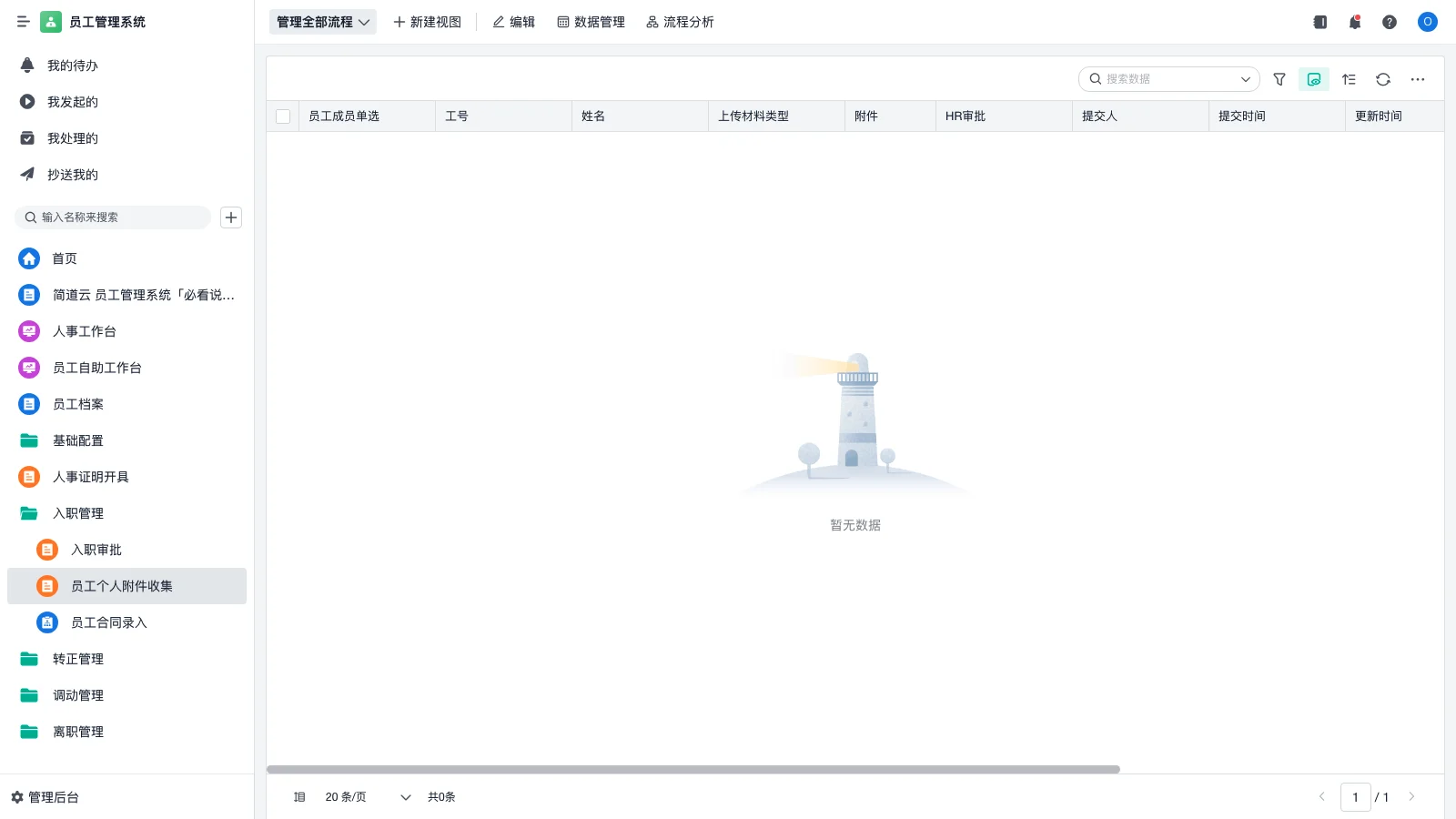Open the 编辑 form editor
Image resolution: width=1456 pixels, height=819 pixels.
tap(513, 22)
